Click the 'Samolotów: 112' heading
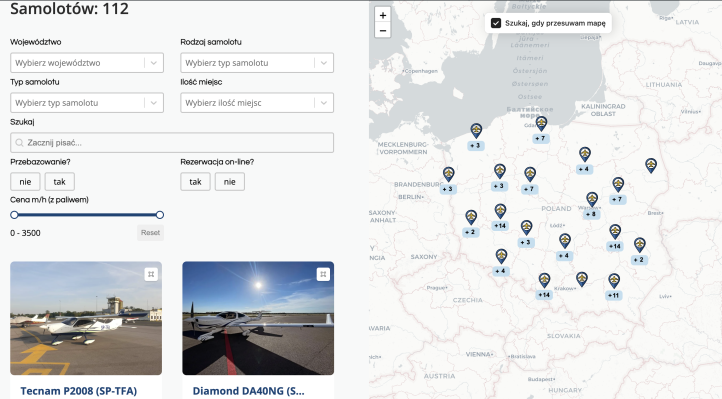The width and height of the screenshot is (722, 399). click(70, 8)
